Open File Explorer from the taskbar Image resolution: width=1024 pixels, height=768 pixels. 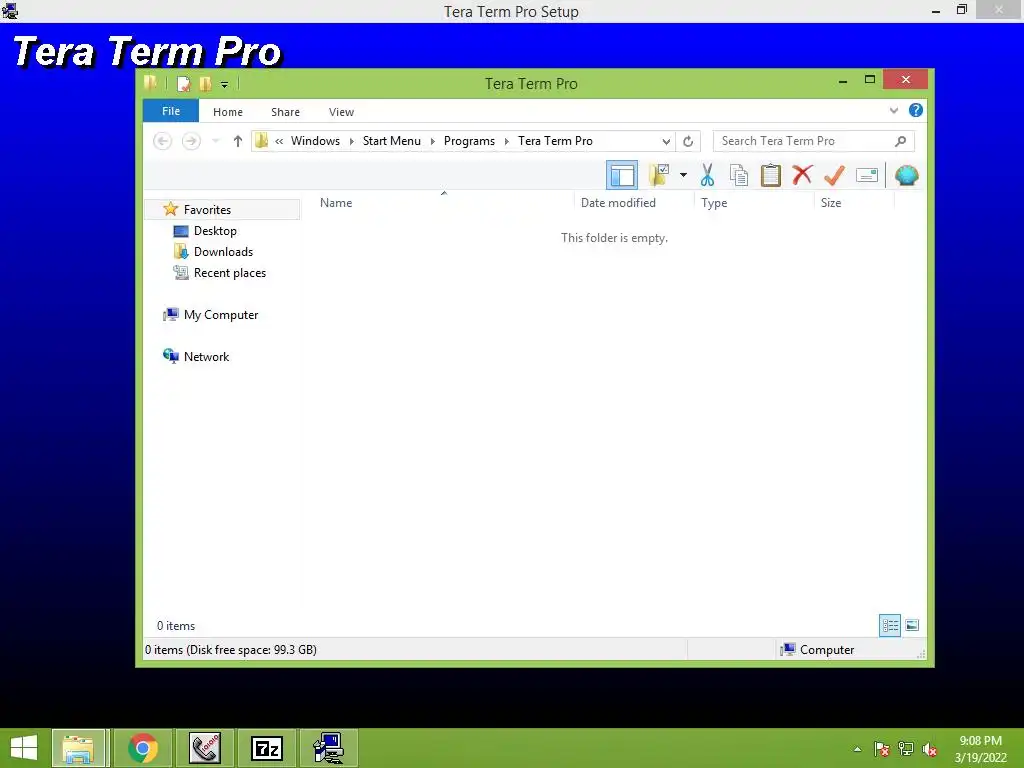(78, 748)
